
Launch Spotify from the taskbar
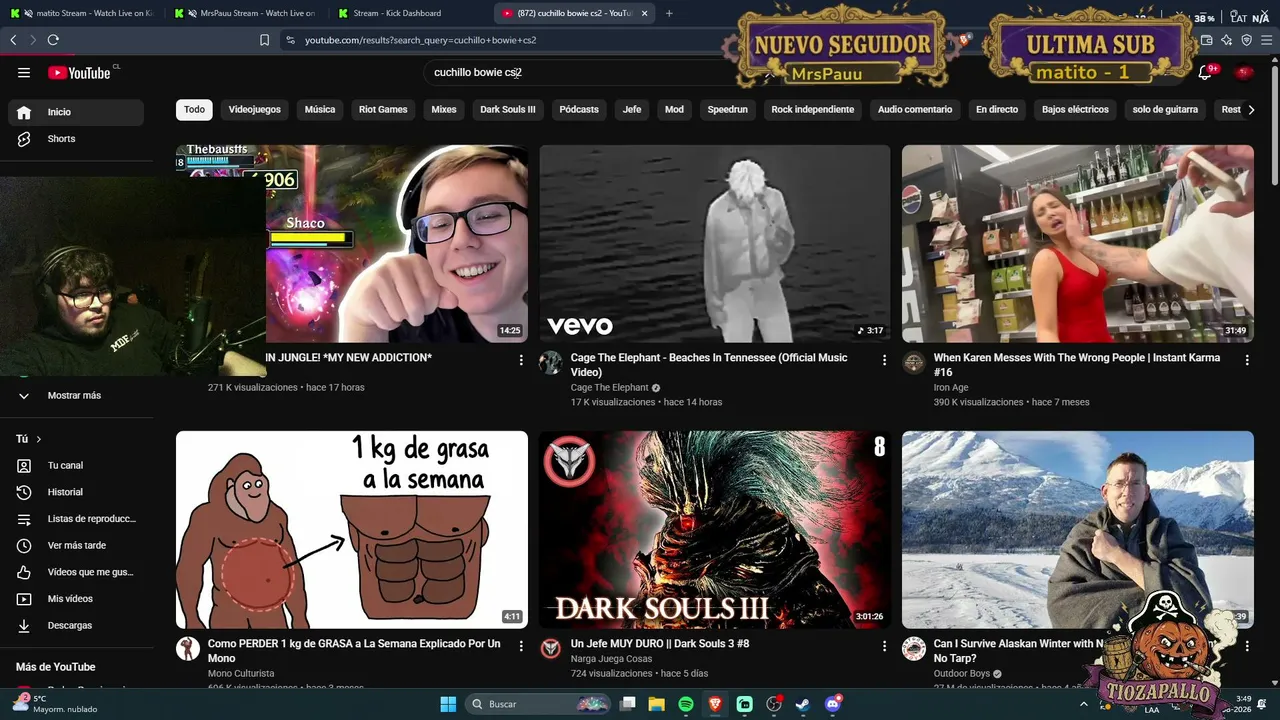tap(686, 704)
